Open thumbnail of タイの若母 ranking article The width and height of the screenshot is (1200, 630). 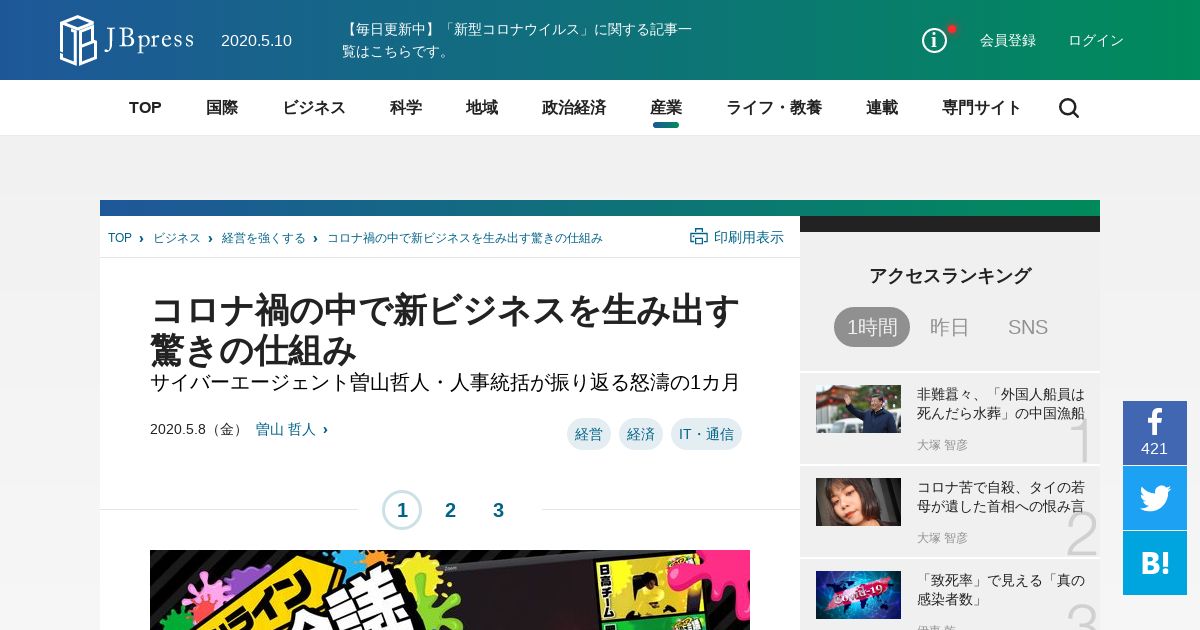(858, 502)
